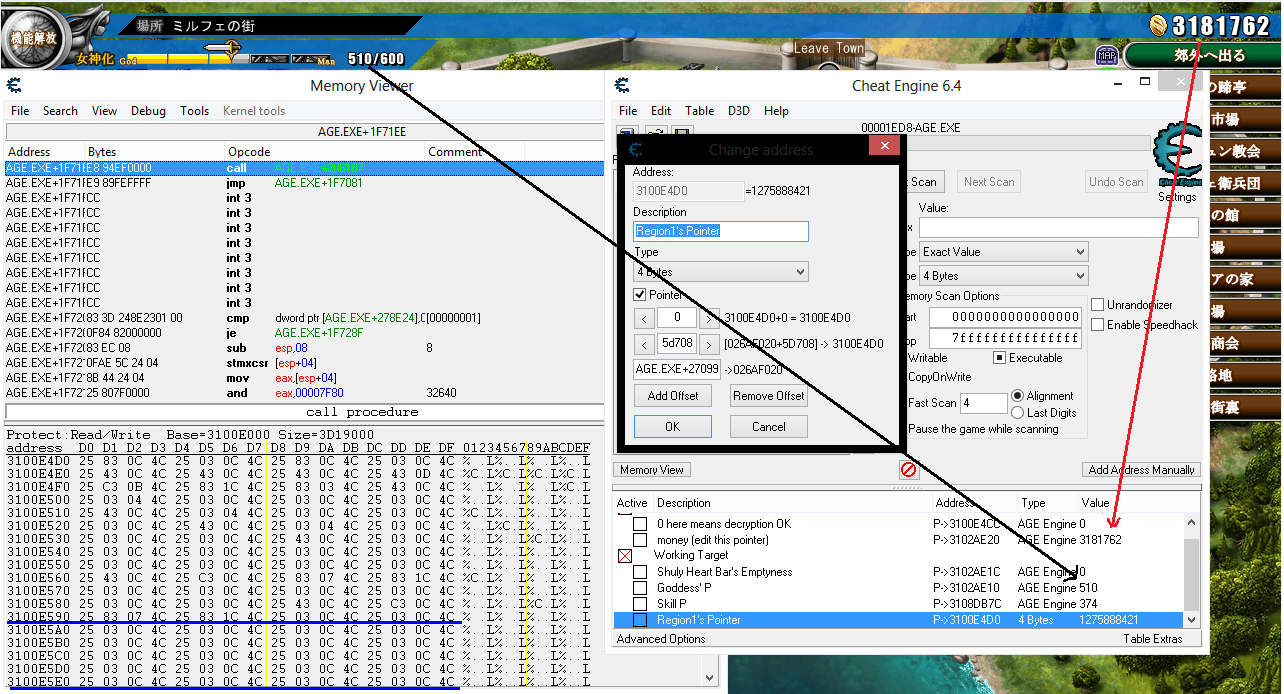Click Cancel in the Change address dialog
The height and width of the screenshot is (694, 1284).
coord(769,427)
